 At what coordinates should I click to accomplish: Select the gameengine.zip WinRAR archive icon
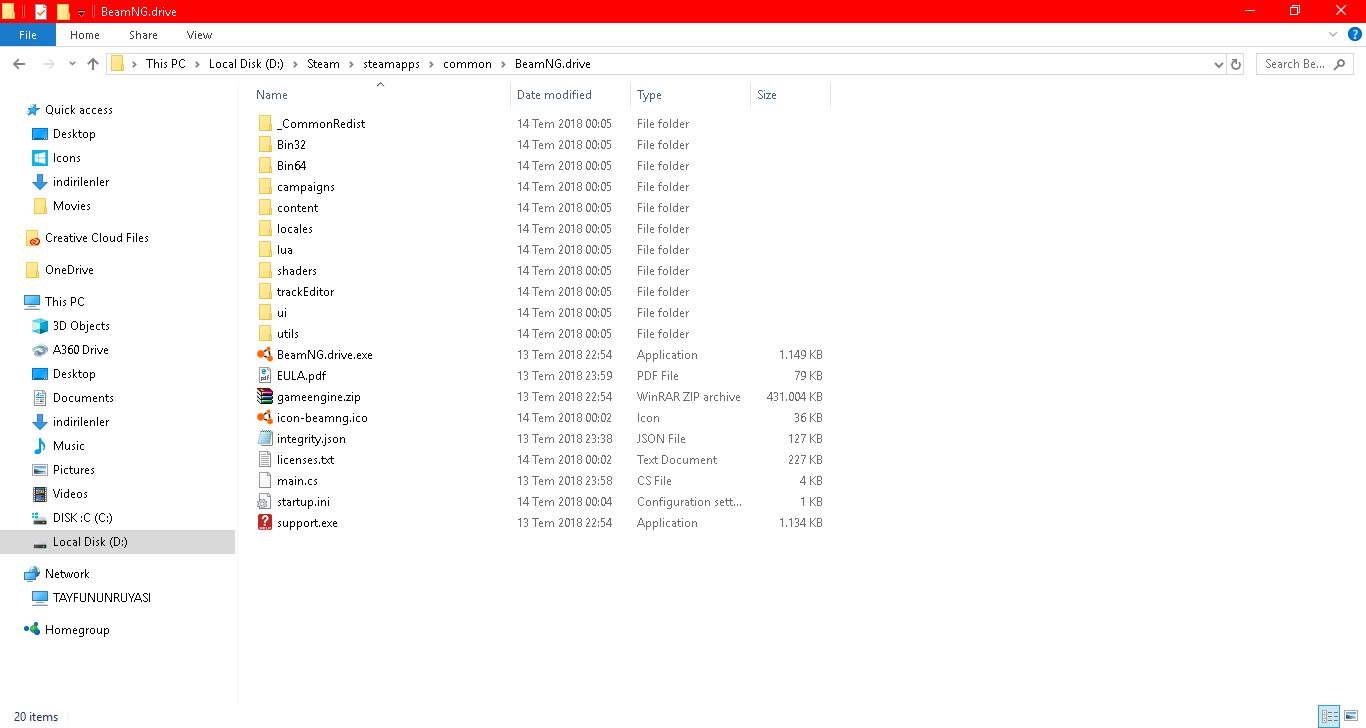[265, 397]
